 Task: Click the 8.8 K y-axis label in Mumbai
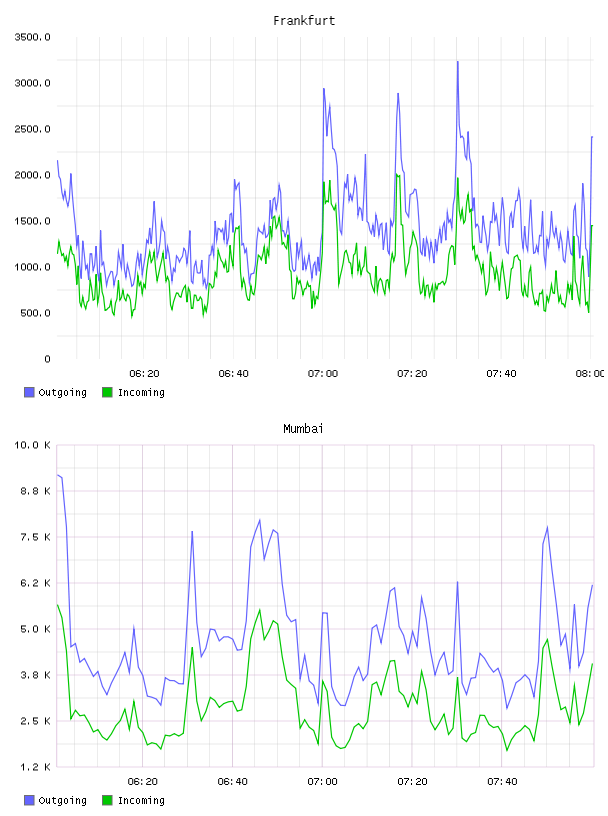click(35, 491)
